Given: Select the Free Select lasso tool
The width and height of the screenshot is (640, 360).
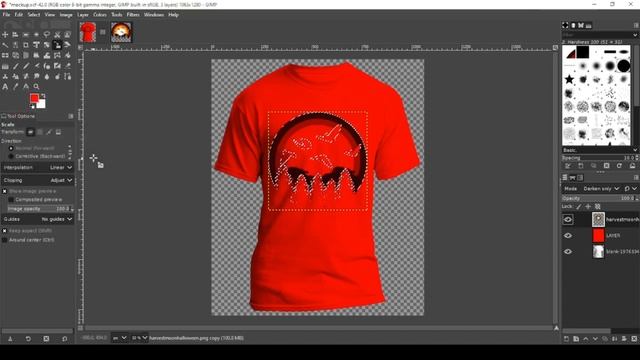Looking at the screenshot, I should [x=47, y=35].
